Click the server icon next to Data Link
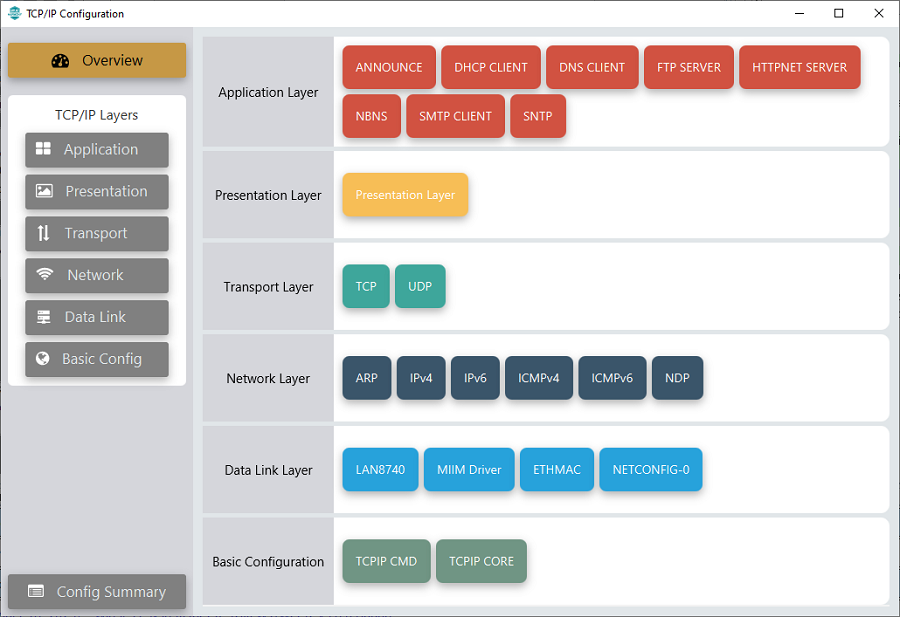Screen dimensions: 900x617 (43, 317)
